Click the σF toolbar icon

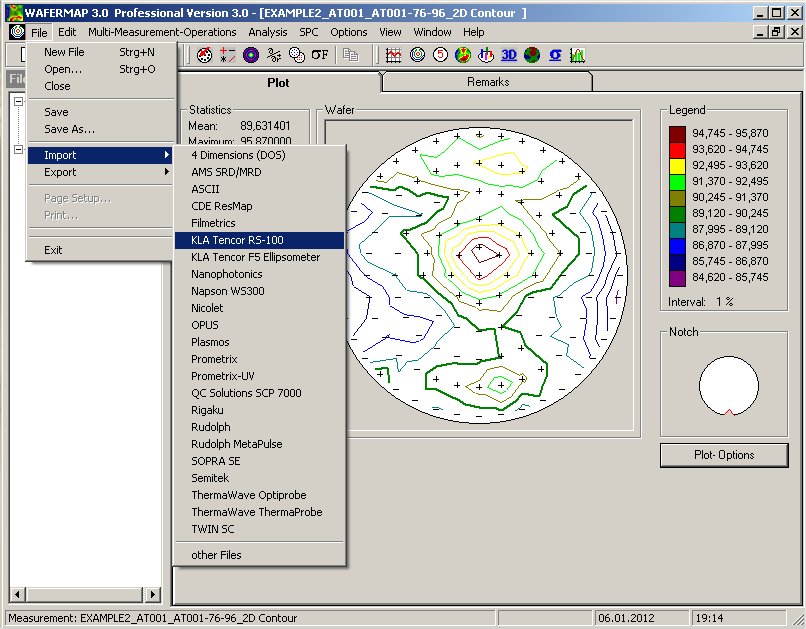pyautogui.click(x=320, y=55)
